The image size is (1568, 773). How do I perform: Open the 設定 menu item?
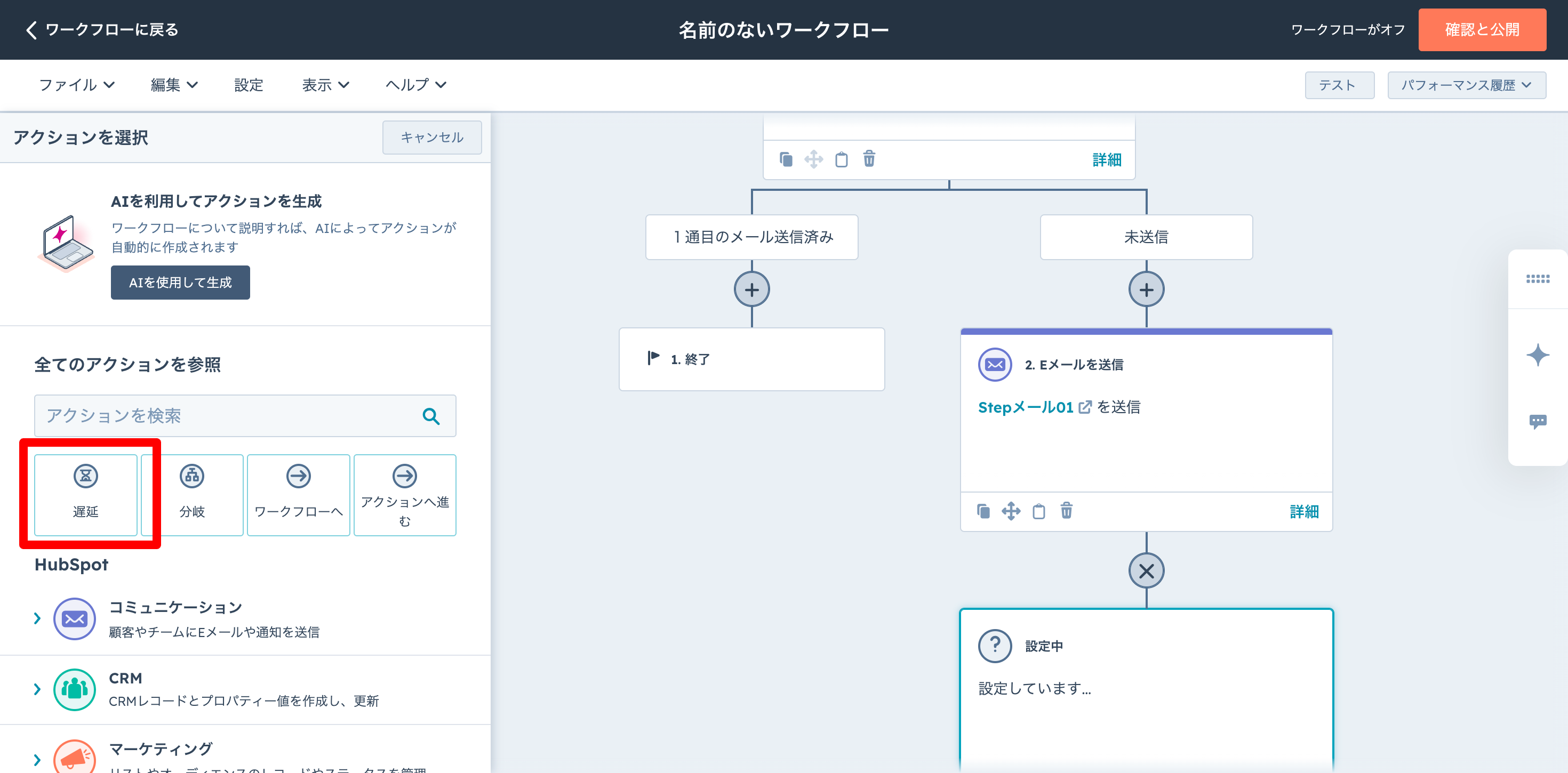point(249,85)
